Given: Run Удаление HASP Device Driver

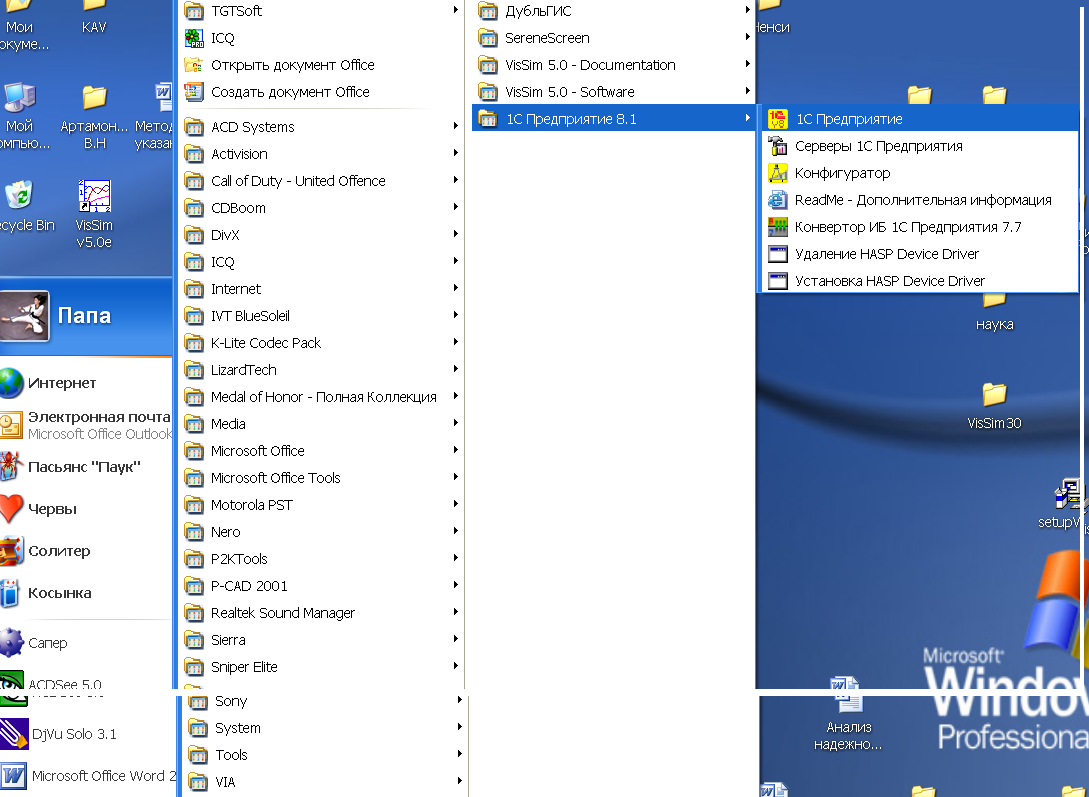Looking at the screenshot, I should pos(920,254).
